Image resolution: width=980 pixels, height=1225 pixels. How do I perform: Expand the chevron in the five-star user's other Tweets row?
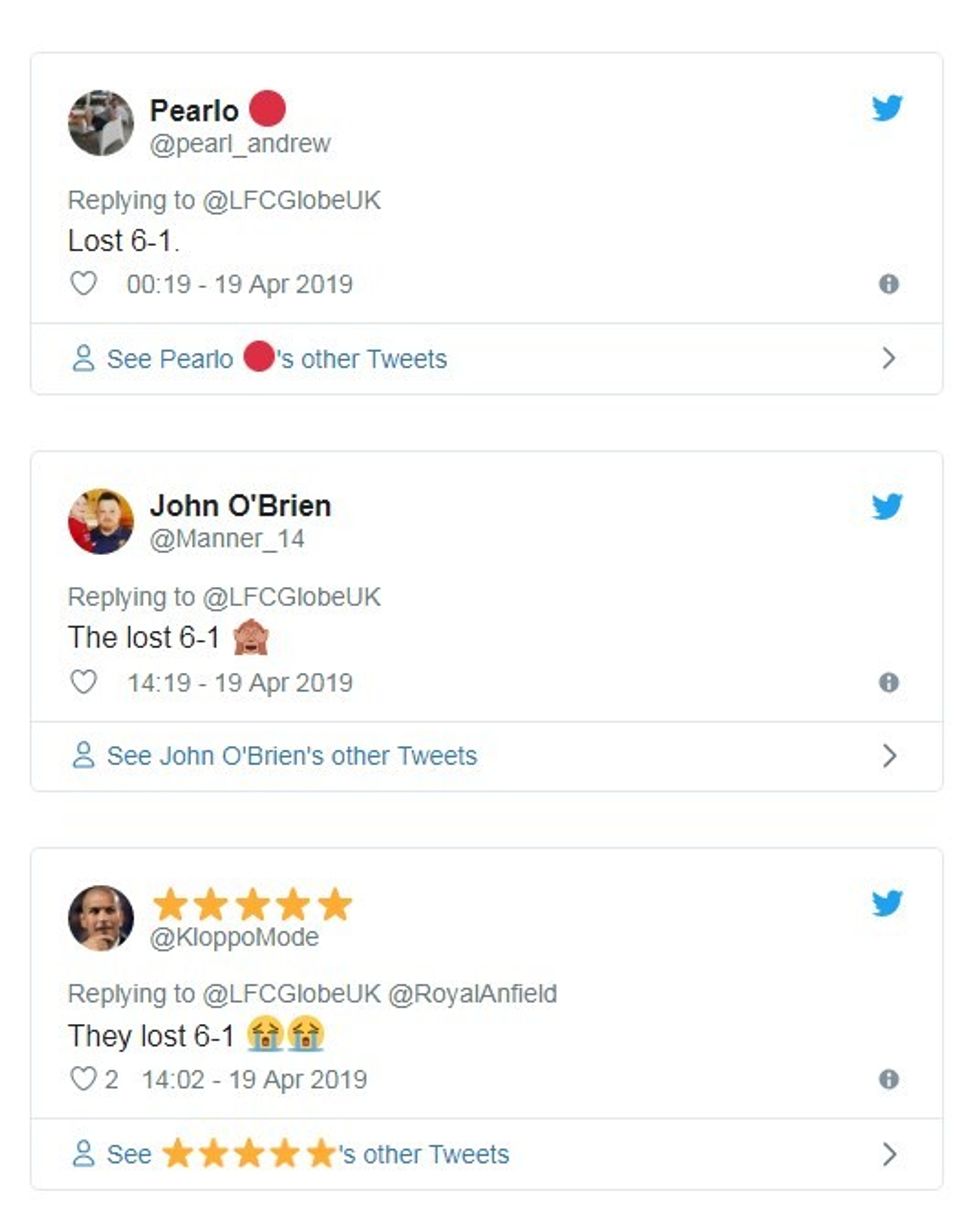[889, 1154]
